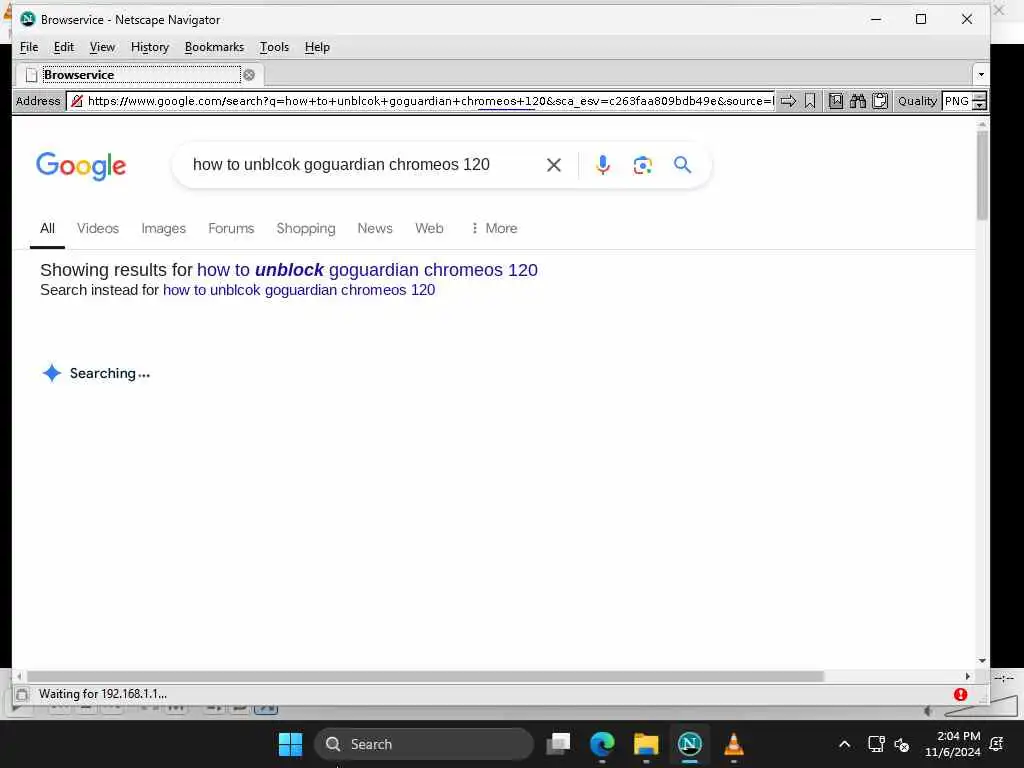Click the horizontal scrollbar right arrow
This screenshot has width=1024, height=768.
coord(968,677)
